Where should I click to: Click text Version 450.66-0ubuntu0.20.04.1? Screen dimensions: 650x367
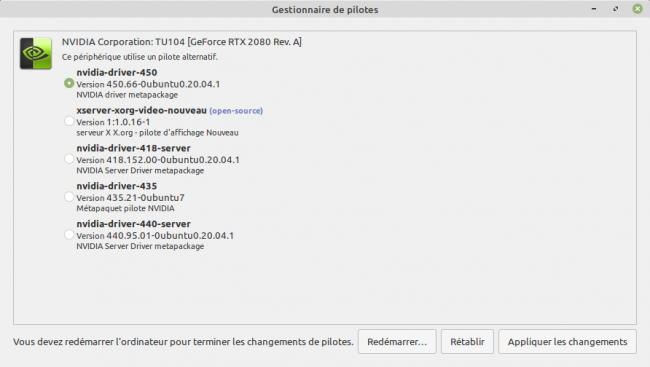pyautogui.click(x=148, y=84)
